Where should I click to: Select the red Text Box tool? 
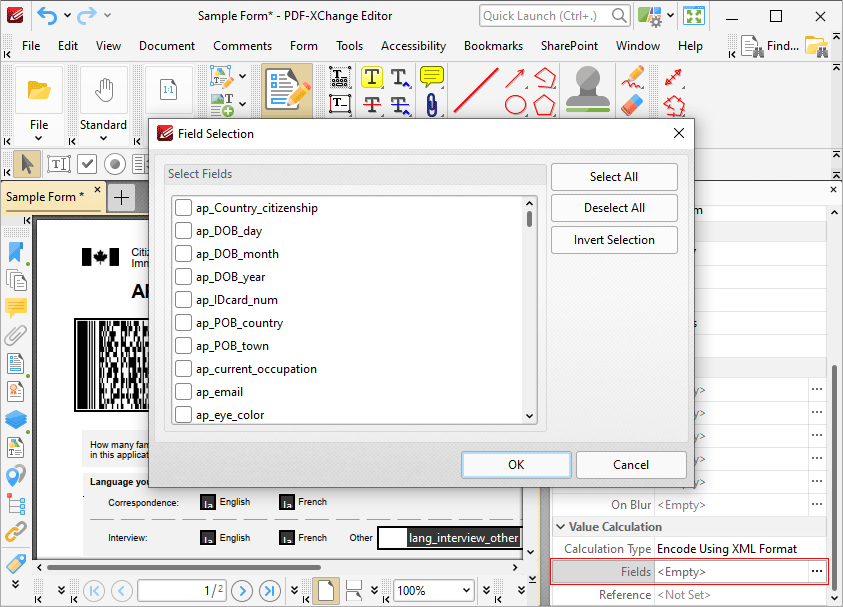coord(340,103)
